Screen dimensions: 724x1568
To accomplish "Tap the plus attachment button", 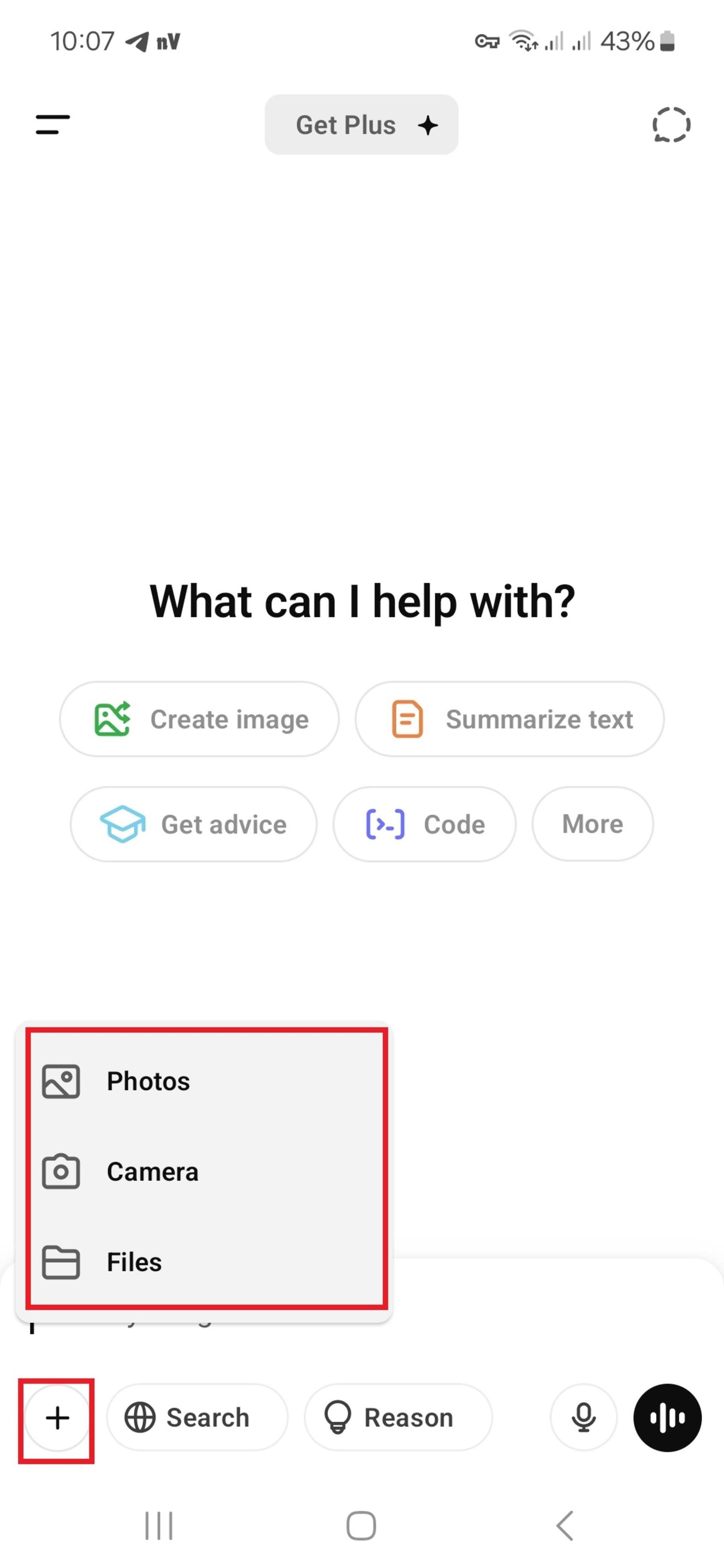I will [x=57, y=1418].
